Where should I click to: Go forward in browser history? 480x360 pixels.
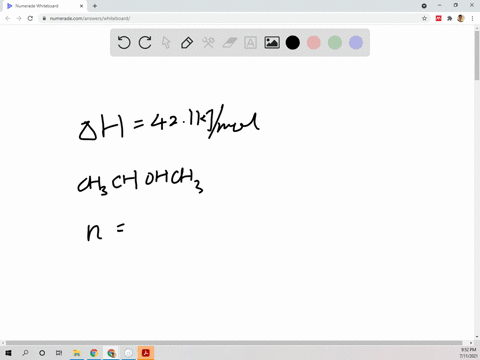[x=19, y=18]
